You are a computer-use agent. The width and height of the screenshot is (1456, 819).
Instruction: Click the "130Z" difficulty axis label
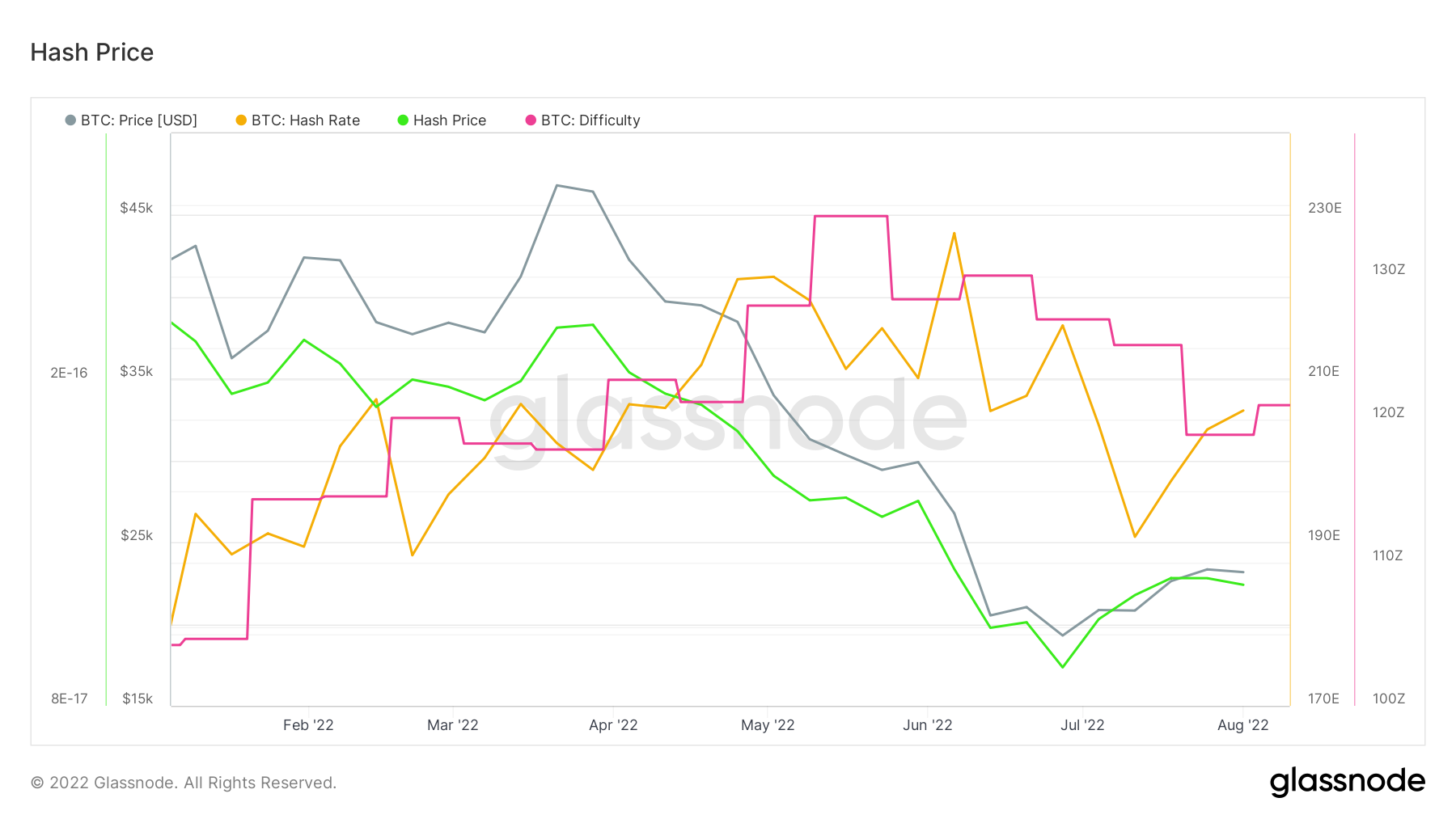pos(1388,269)
